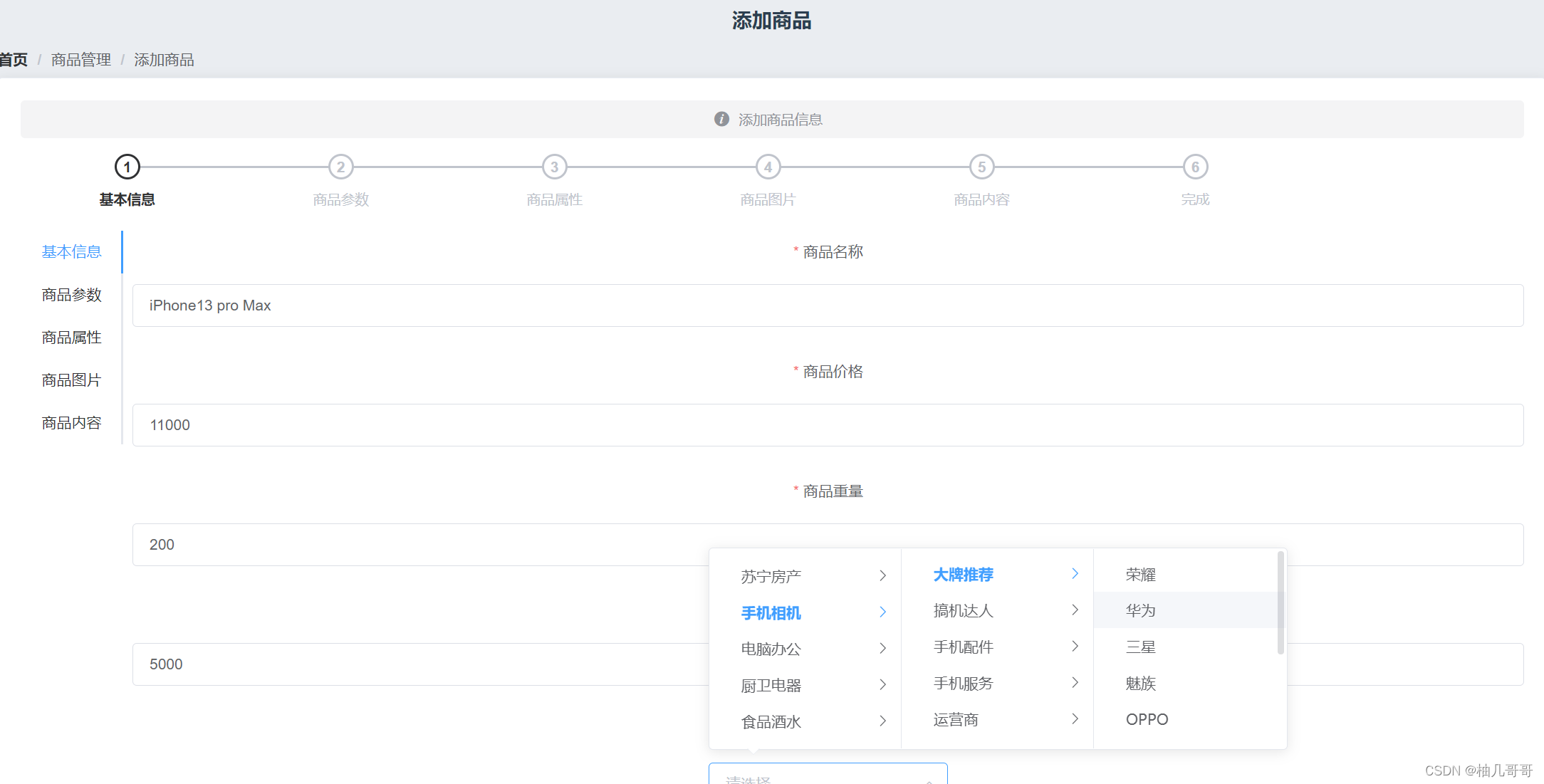
Task: Expand 苏宁房产 category arrow
Action: coord(882,575)
